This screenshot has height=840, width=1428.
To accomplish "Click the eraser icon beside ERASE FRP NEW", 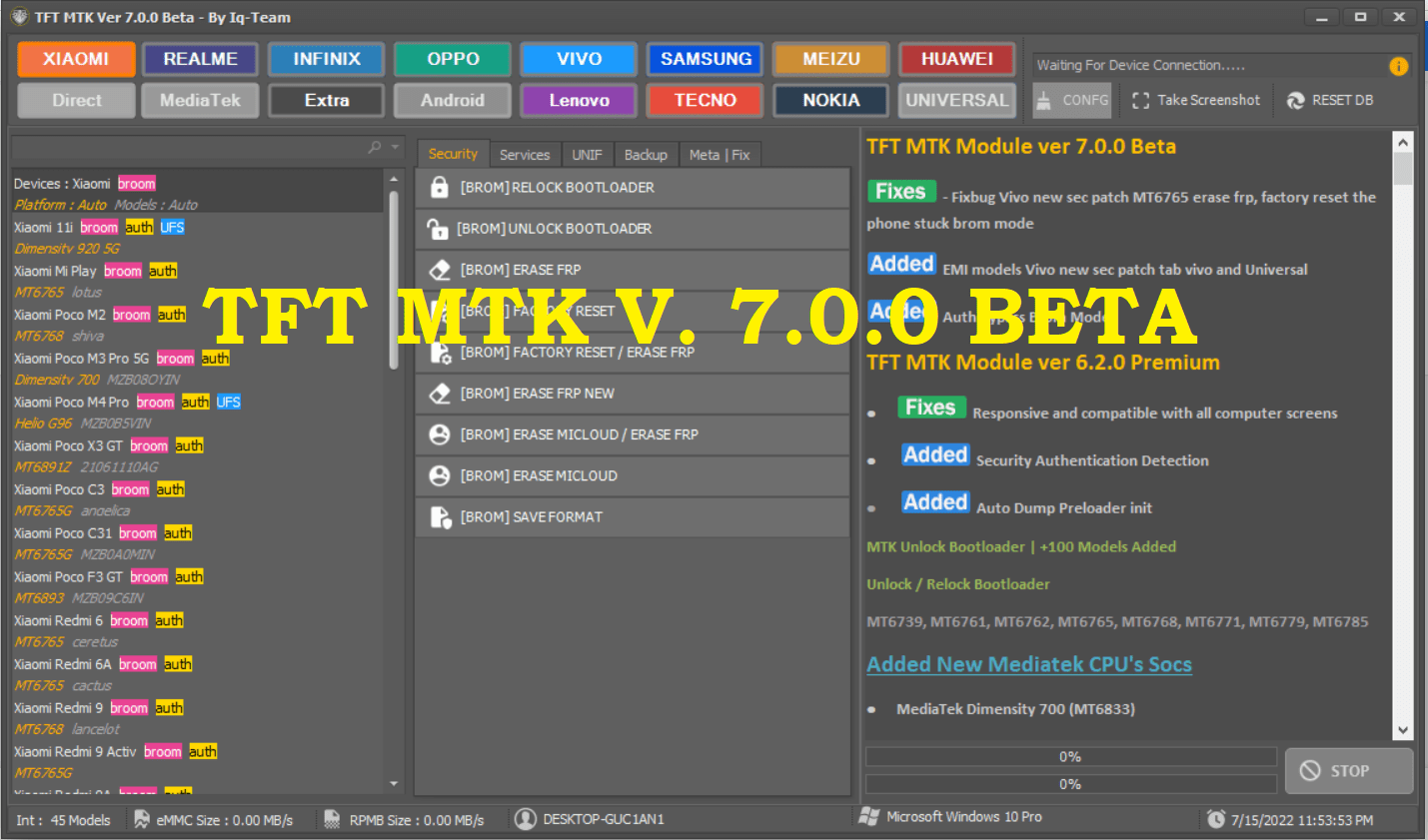I will pyautogui.click(x=440, y=394).
